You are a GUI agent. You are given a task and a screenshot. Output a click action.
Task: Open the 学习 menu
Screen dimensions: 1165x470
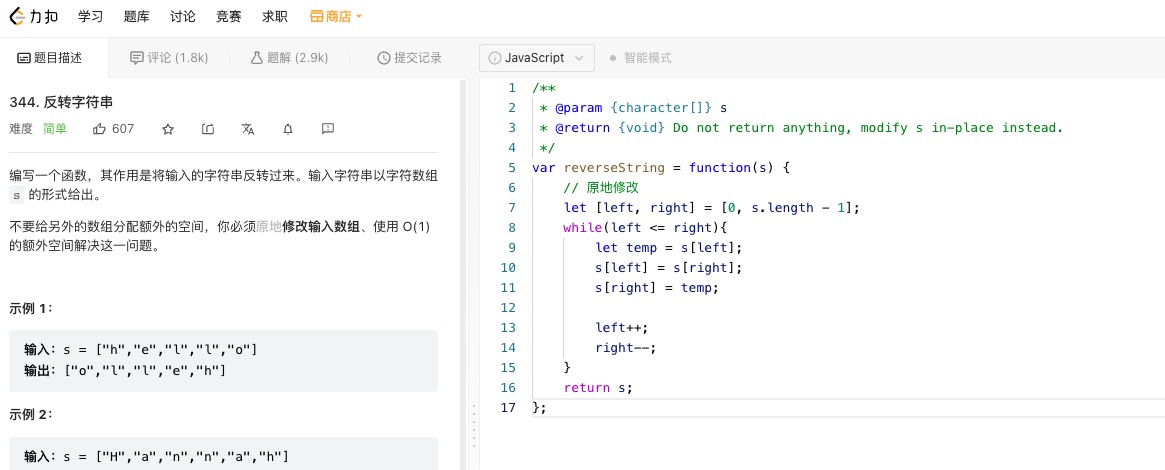(90, 16)
